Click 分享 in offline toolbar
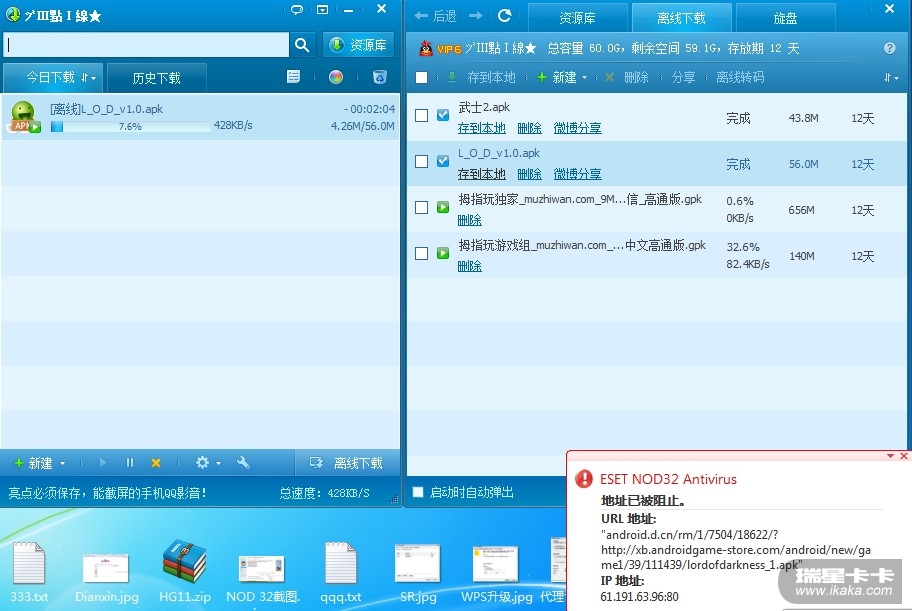The image size is (912, 611). point(683,77)
